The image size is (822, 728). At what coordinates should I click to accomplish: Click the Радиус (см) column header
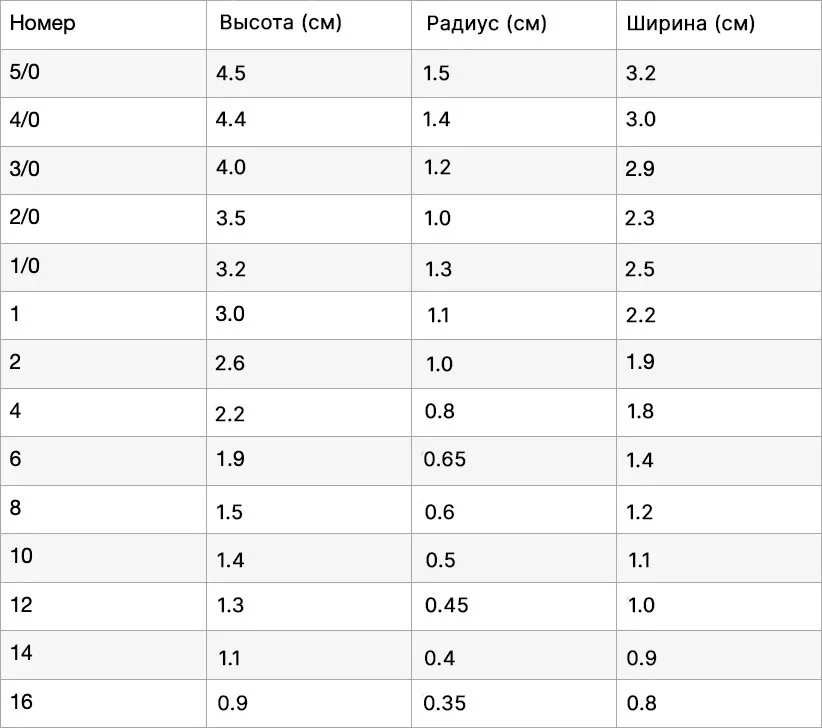coord(486,24)
